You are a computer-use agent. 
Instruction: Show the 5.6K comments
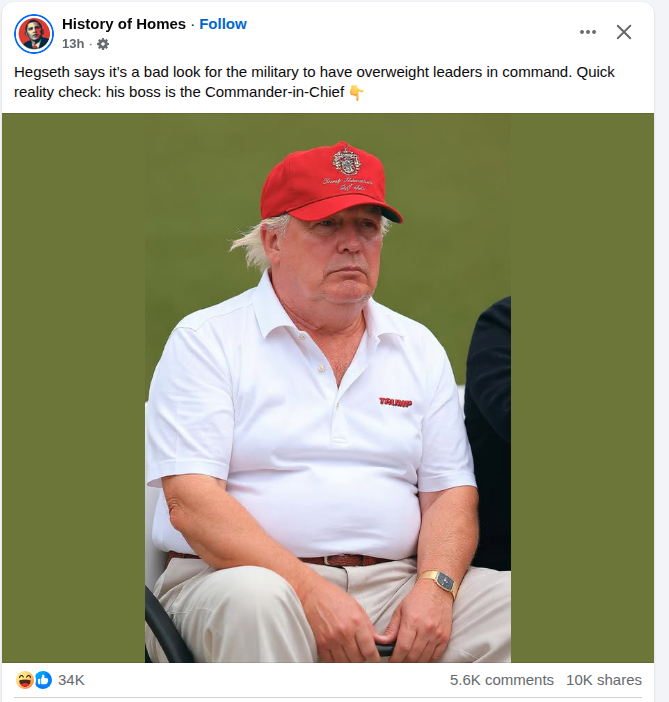click(502, 680)
